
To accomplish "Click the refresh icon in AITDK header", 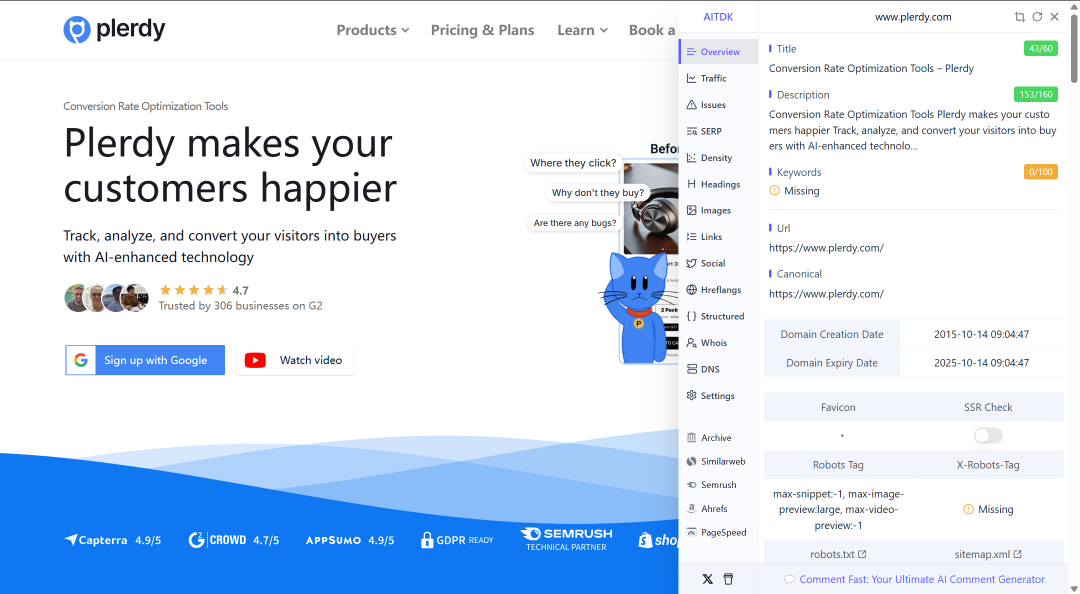I will [x=1037, y=17].
